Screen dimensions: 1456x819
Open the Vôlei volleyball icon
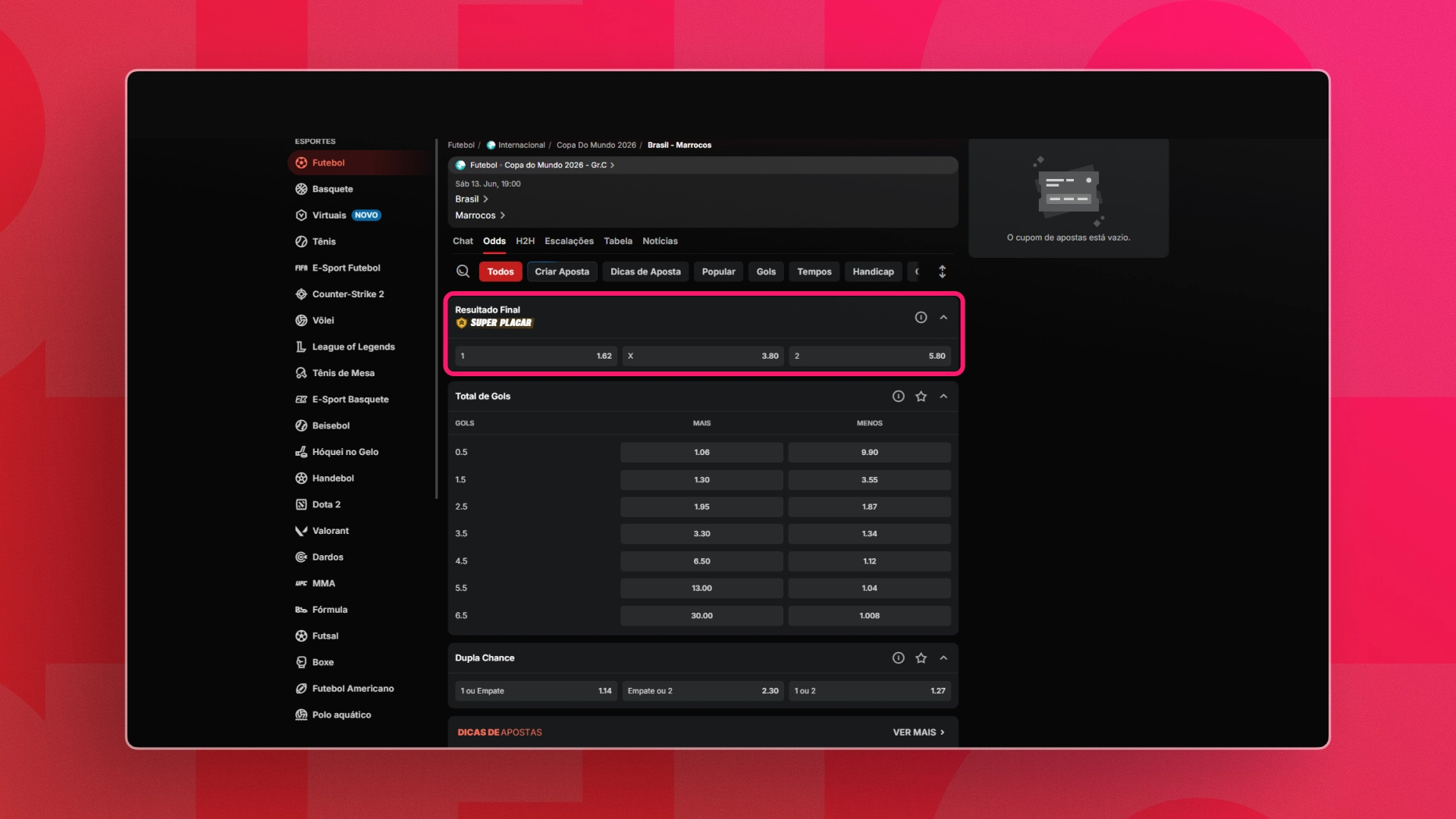pos(301,321)
